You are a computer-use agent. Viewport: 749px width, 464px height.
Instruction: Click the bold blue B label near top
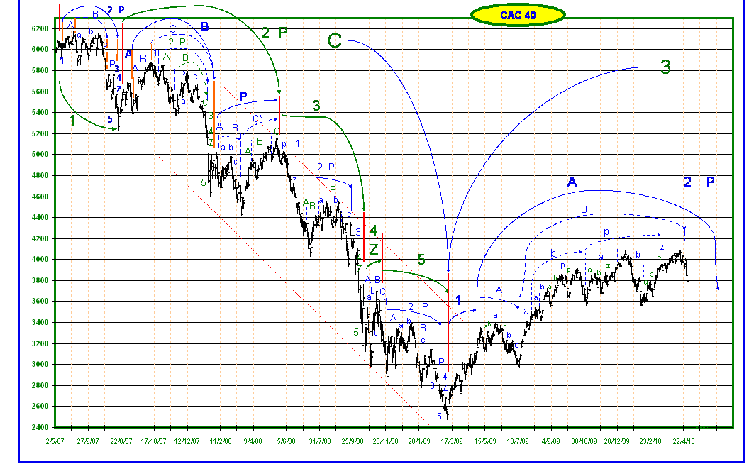pyautogui.click(x=204, y=26)
